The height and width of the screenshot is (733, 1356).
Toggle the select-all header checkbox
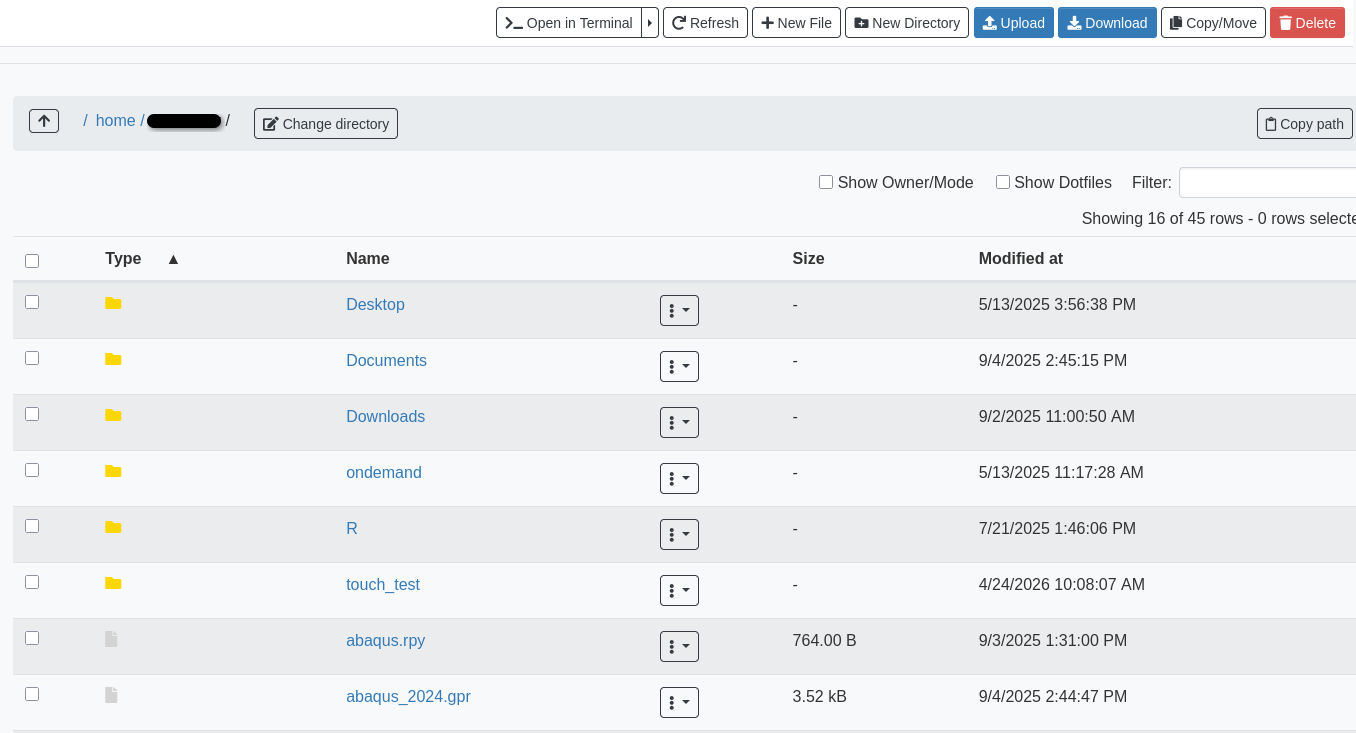[32, 261]
